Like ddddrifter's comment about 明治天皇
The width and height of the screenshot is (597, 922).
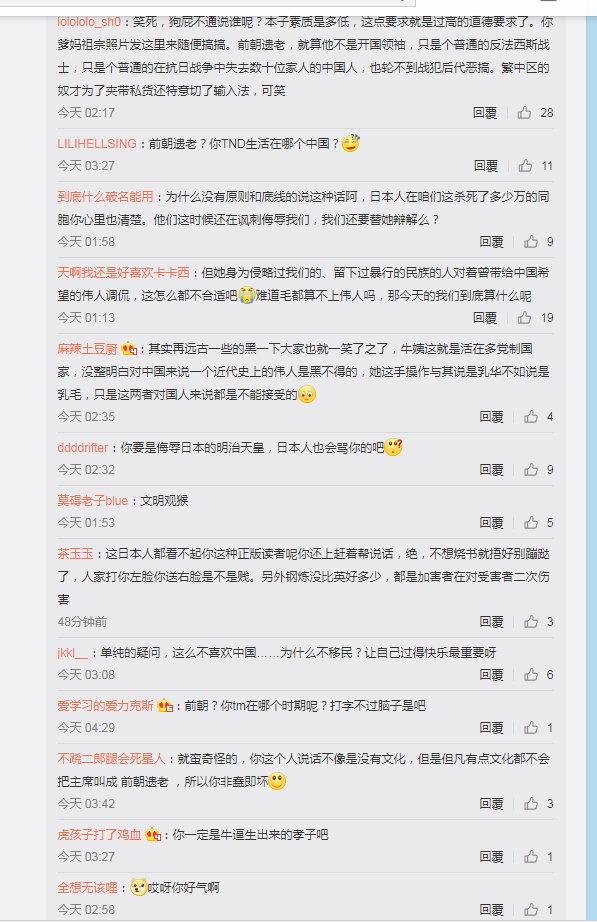point(531,469)
